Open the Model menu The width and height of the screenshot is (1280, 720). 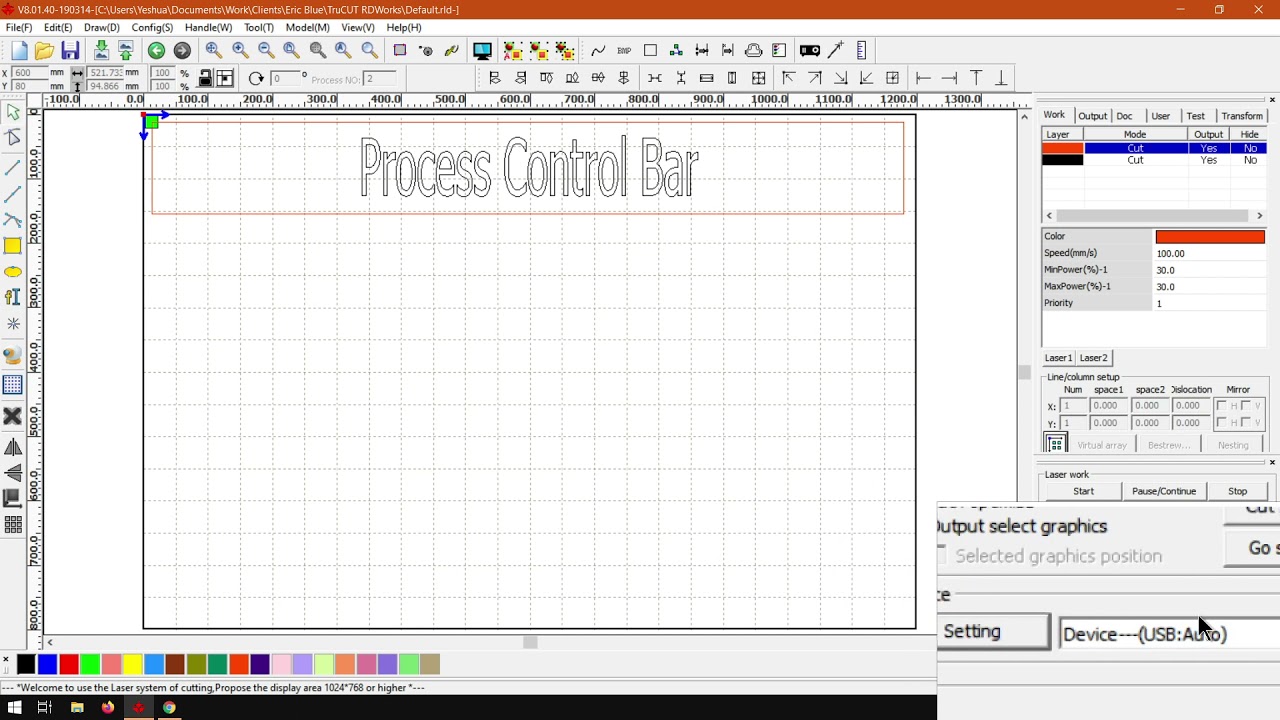click(307, 28)
